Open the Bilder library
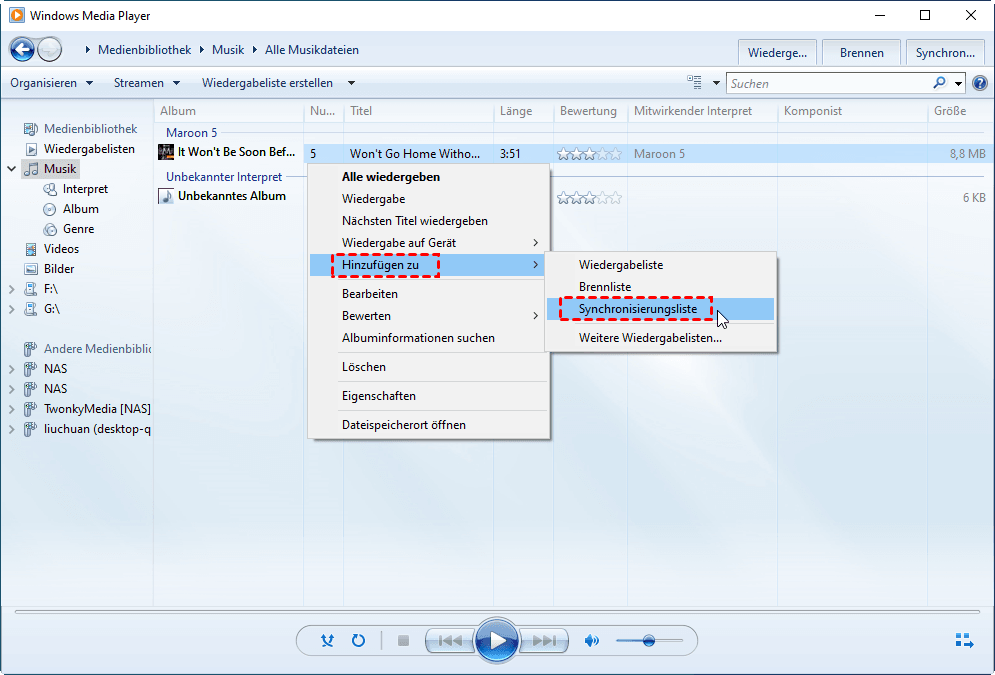Screen dimensions: 995x675 pyautogui.click(x=59, y=269)
